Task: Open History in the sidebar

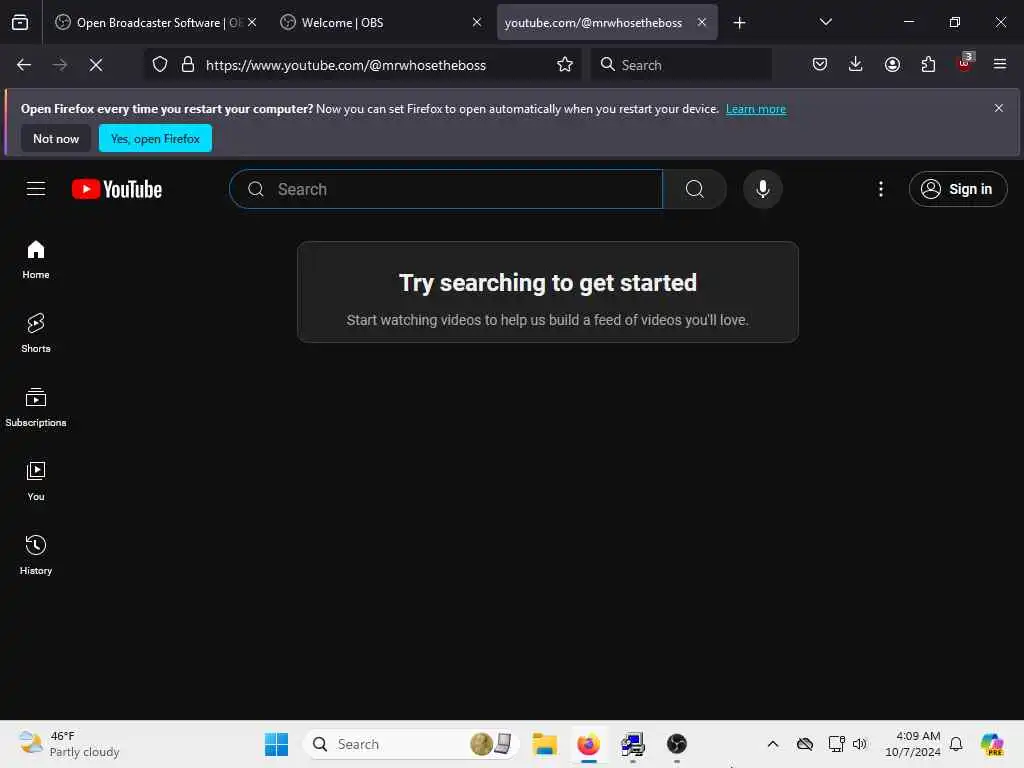Action: click(36, 555)
